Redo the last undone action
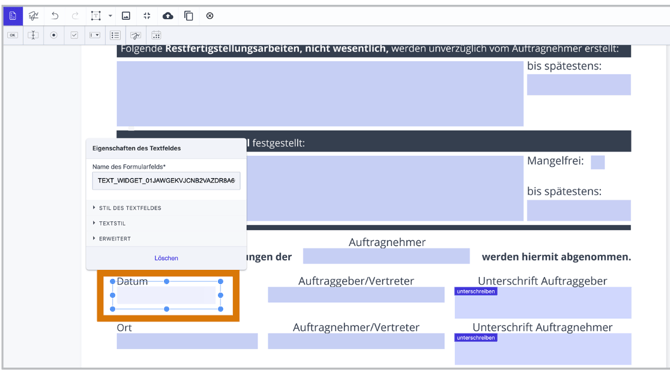Viewport: 670px width, 373px height. (75, 16)
